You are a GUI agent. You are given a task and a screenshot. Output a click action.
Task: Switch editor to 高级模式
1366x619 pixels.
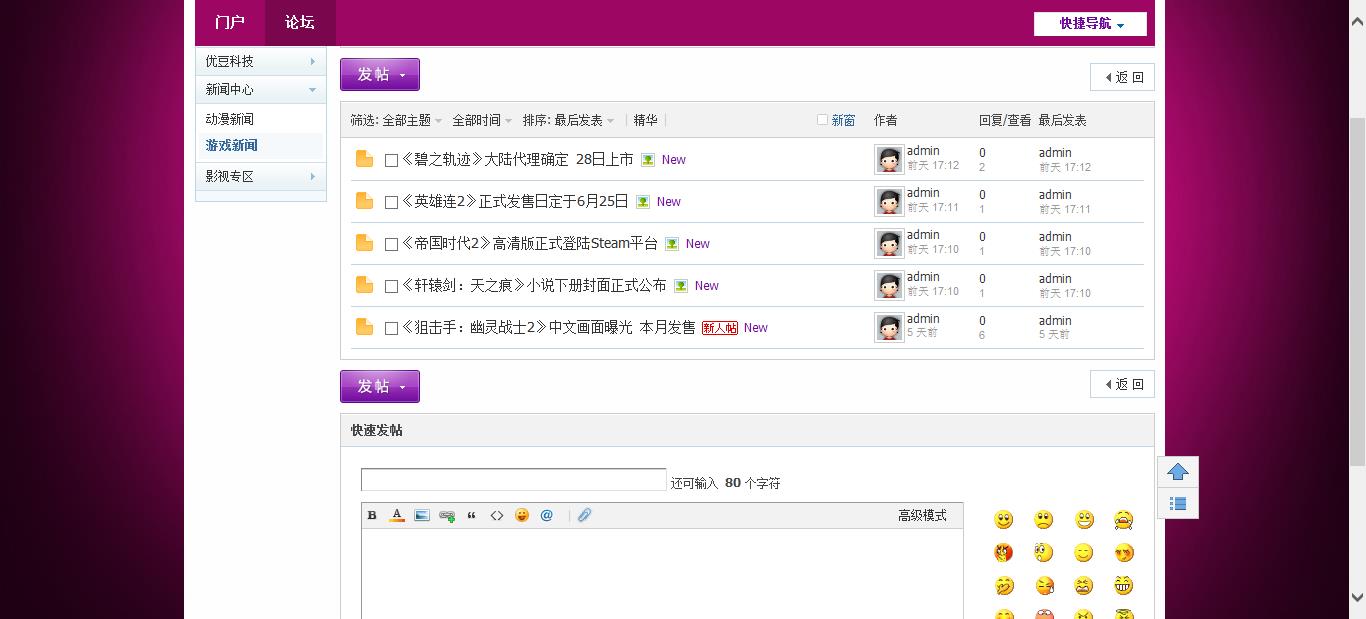click(922, 515)
